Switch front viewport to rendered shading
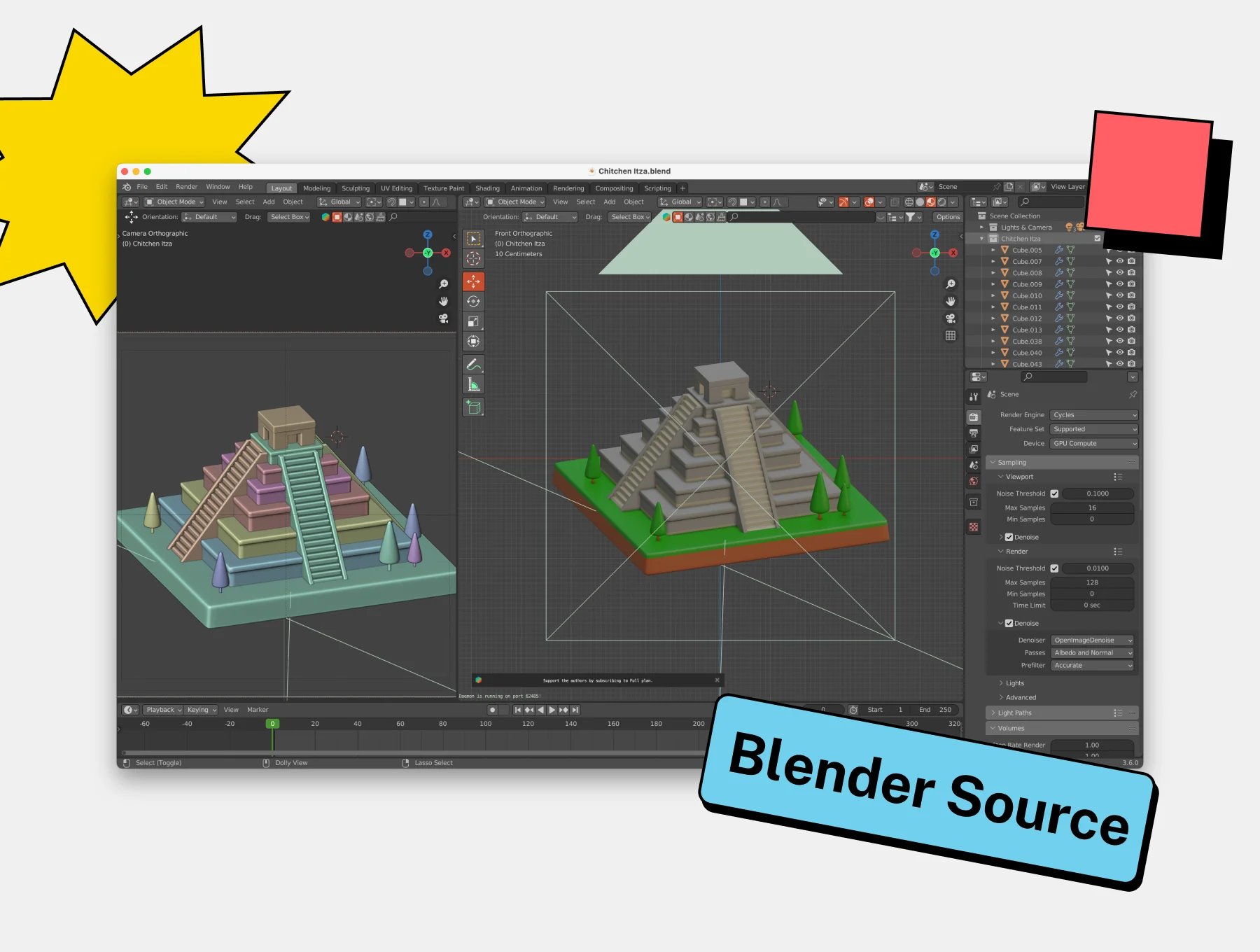This screenshot has width=1260, height=952. point(941,202)
